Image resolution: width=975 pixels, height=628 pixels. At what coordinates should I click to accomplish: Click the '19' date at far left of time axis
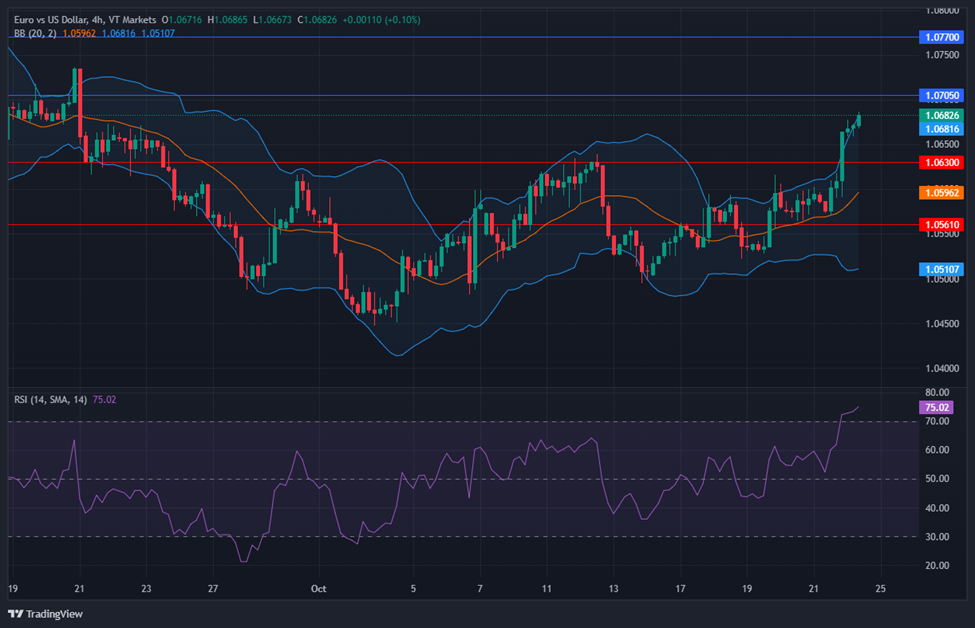(x=12, y=589)
